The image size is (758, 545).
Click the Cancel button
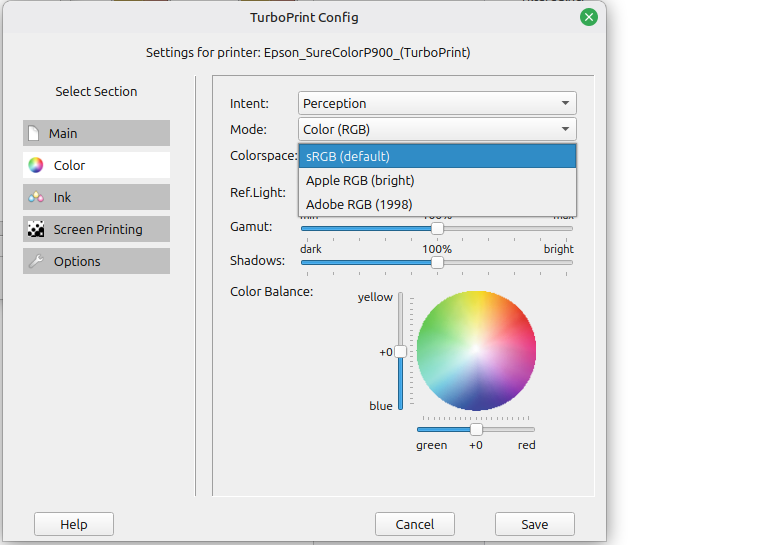pyautogui.click(x=415, y=524)
